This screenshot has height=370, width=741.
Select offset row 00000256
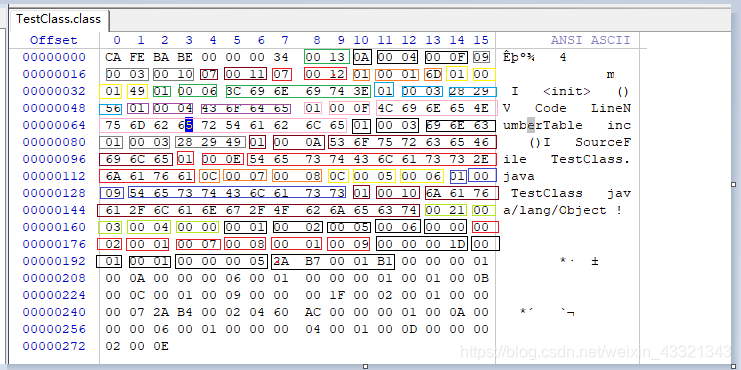(x=54, y=329)
